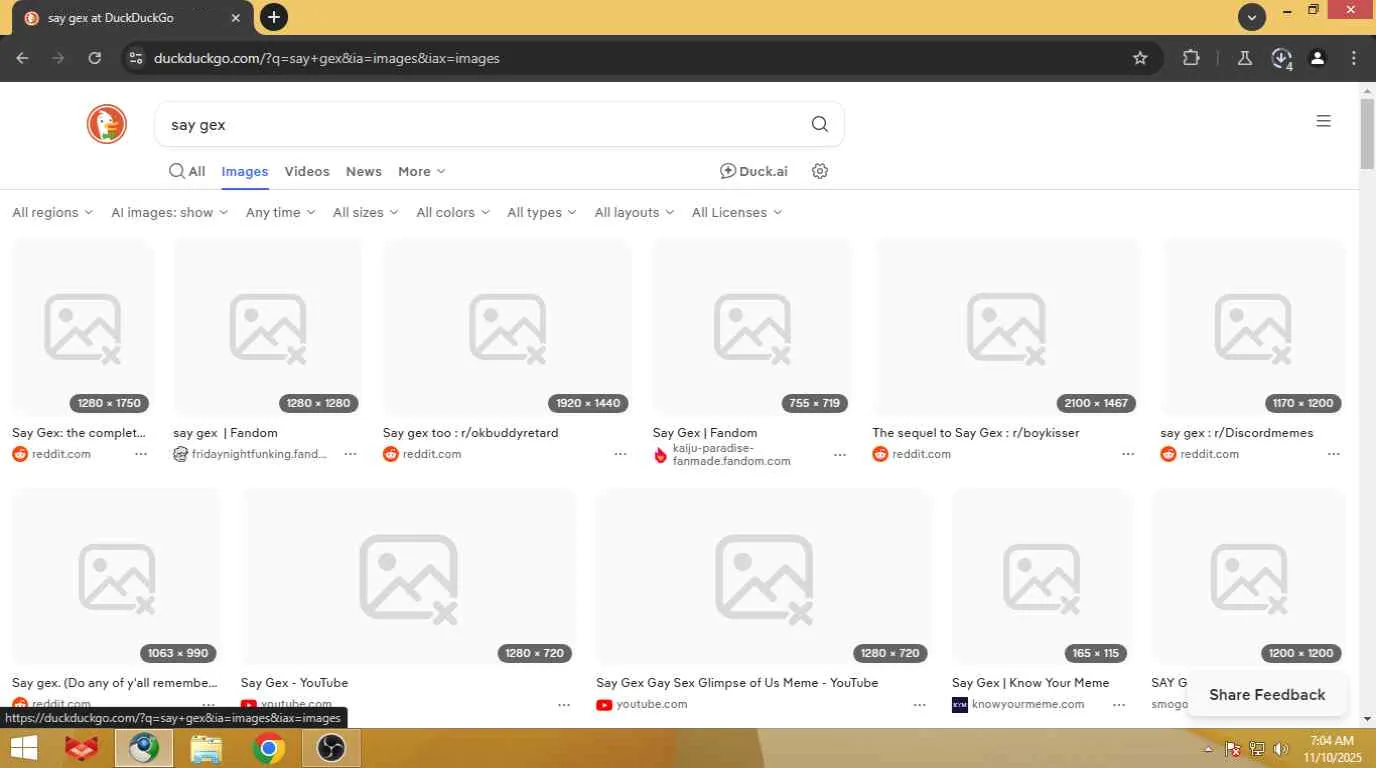Image resolution: width=1376 pixels, height=768 pixels.
Task: Open the browser Extensions menu
Action: [x=1190, y=58]
